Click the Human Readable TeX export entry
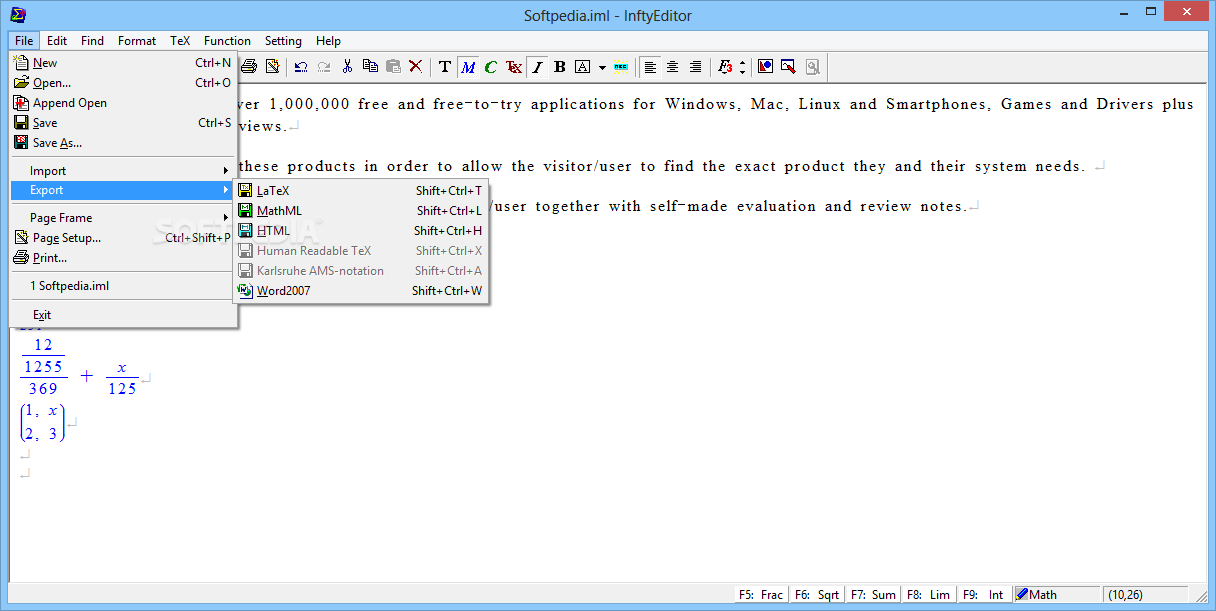1216x611 pixels. coord(361,251)
